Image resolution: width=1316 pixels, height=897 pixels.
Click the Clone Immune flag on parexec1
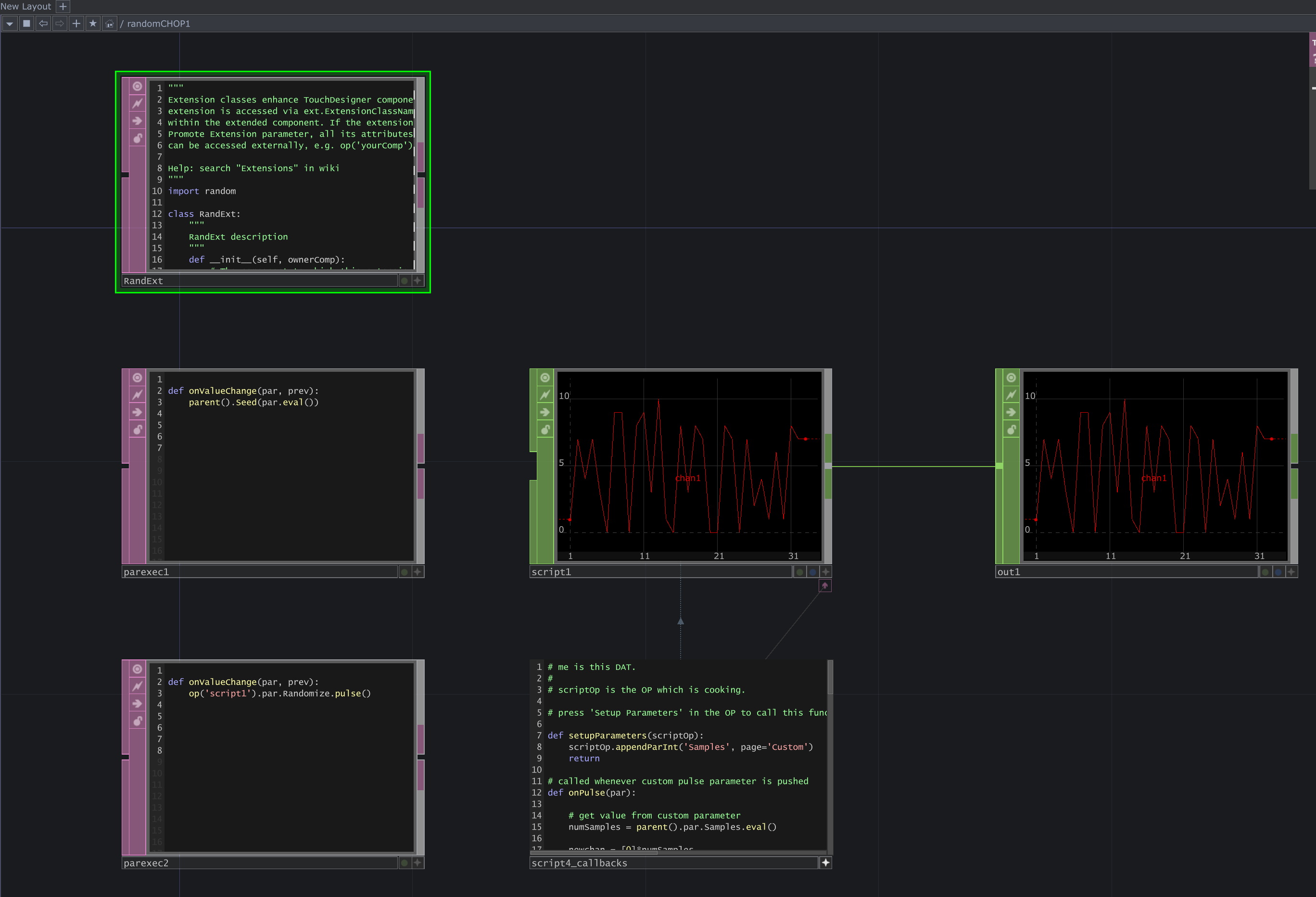pyautogui.click(x=137, y=395)
